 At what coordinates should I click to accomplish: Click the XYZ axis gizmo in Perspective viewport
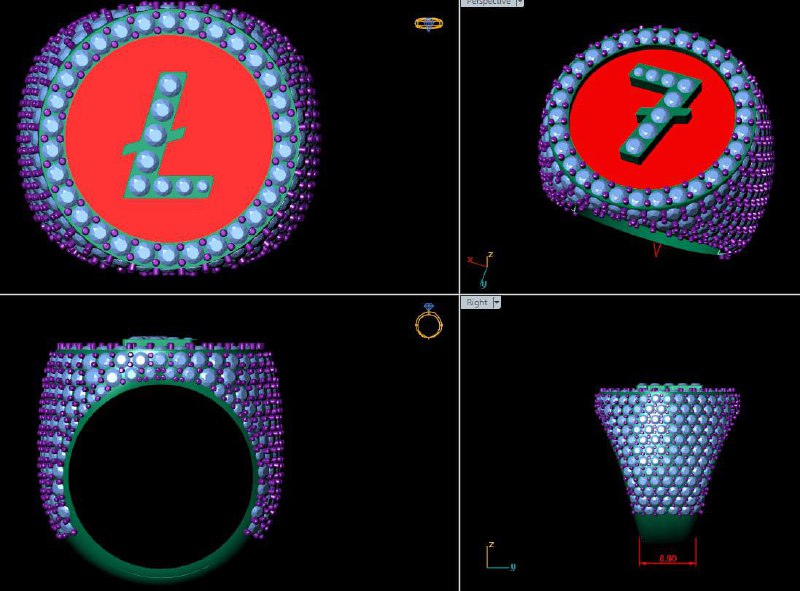482,269
